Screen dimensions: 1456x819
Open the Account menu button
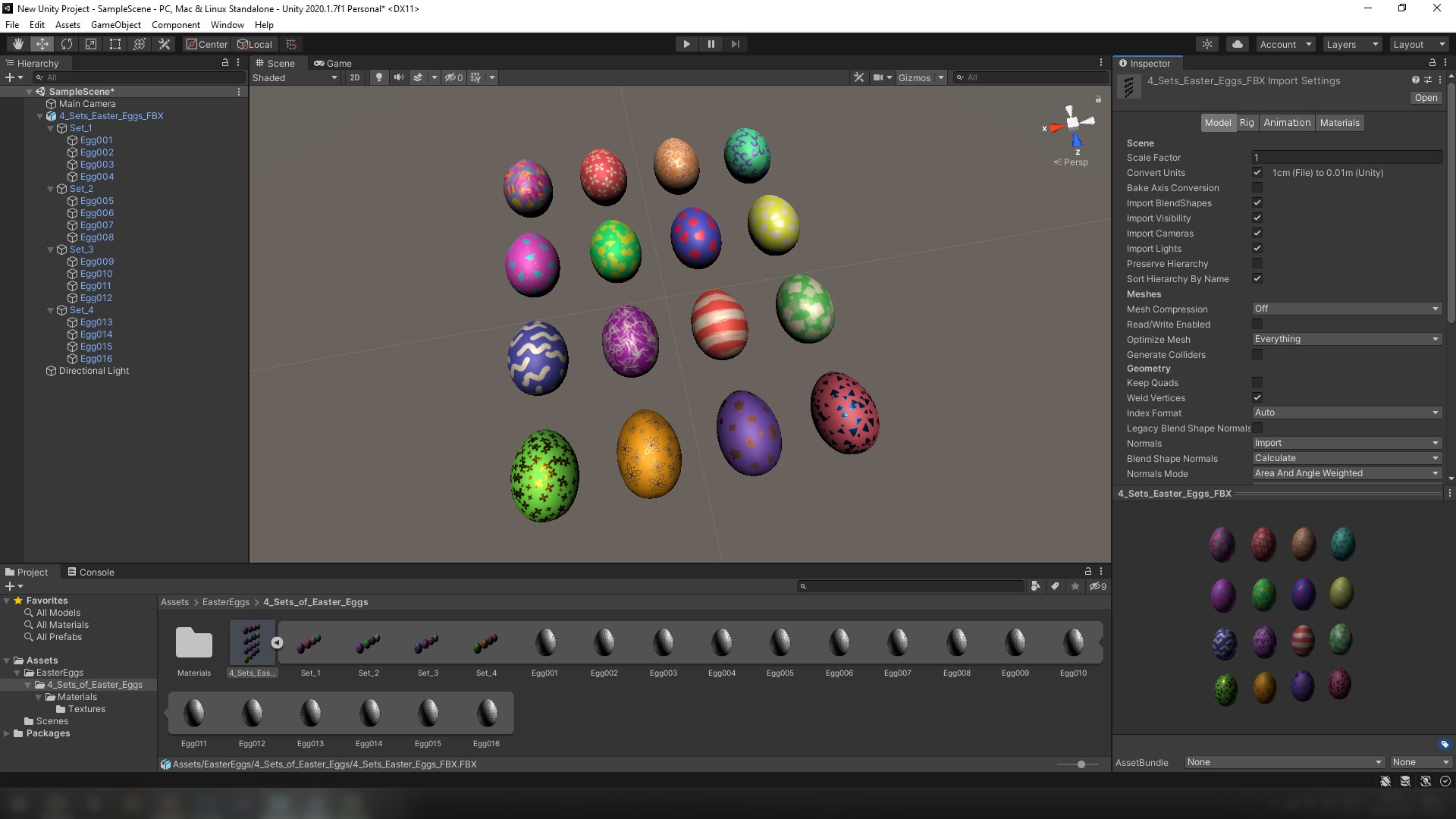pyautogui.click(x=1285, y=44)
